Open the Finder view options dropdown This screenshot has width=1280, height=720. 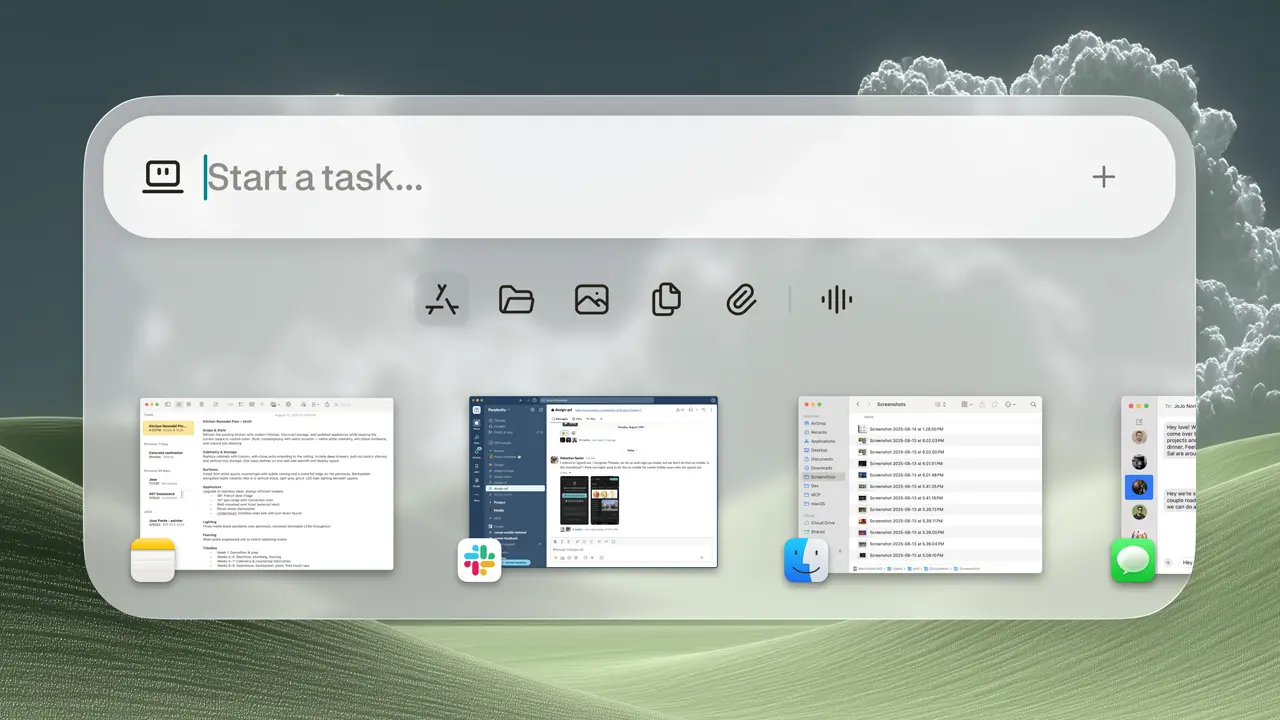[x=967, y=405]
